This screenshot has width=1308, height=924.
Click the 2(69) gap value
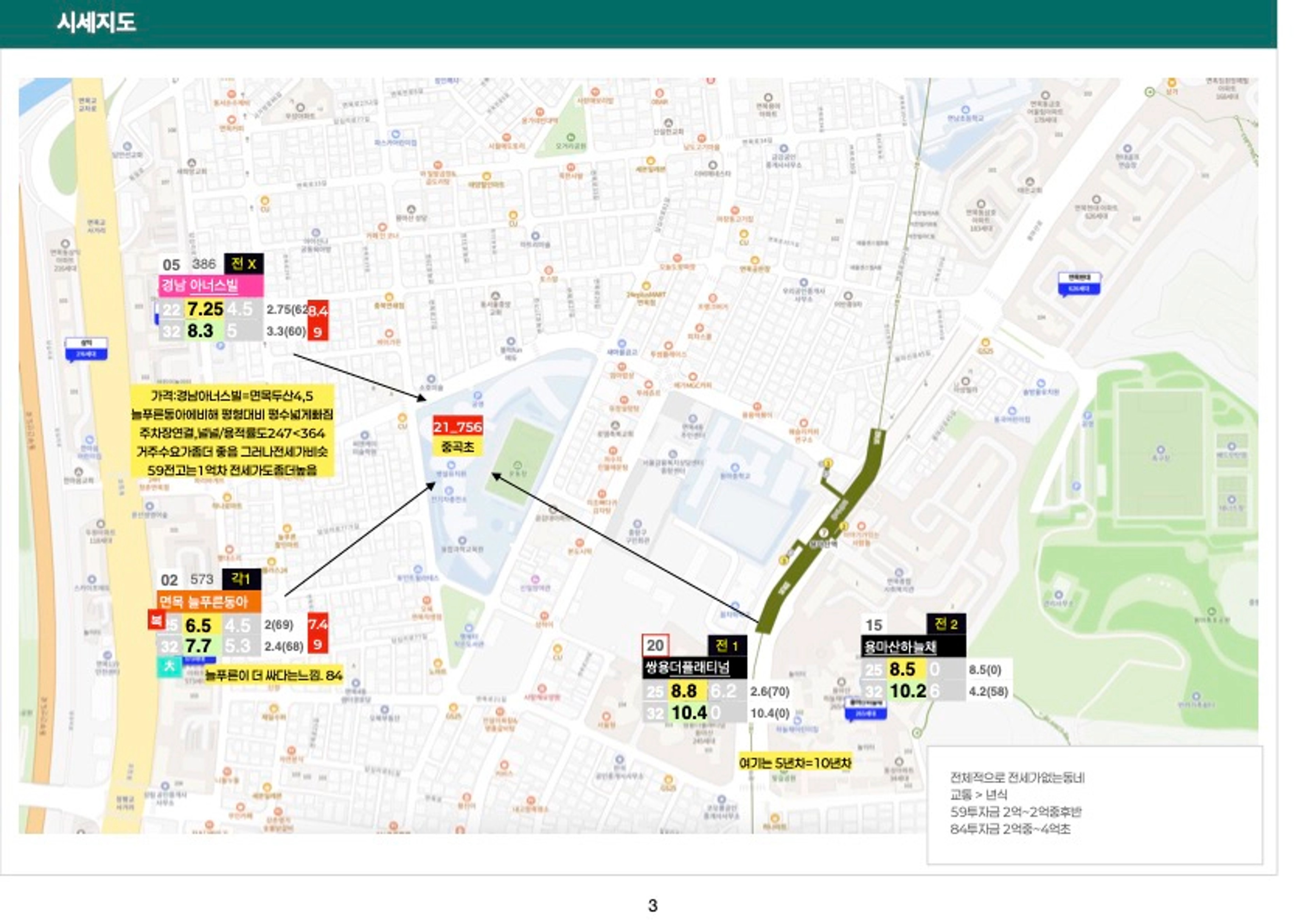pyautogui.click(x=279, y=625)
